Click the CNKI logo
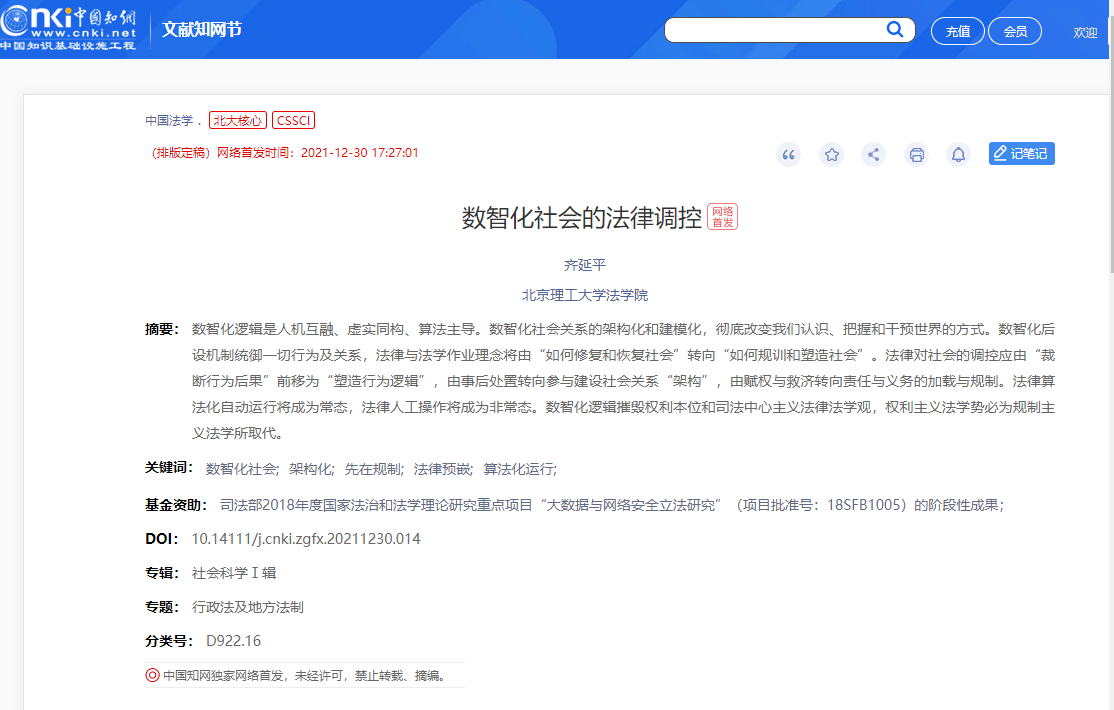Image resolution: width=1114 pixels, height=710 pixels. (68, 28)
